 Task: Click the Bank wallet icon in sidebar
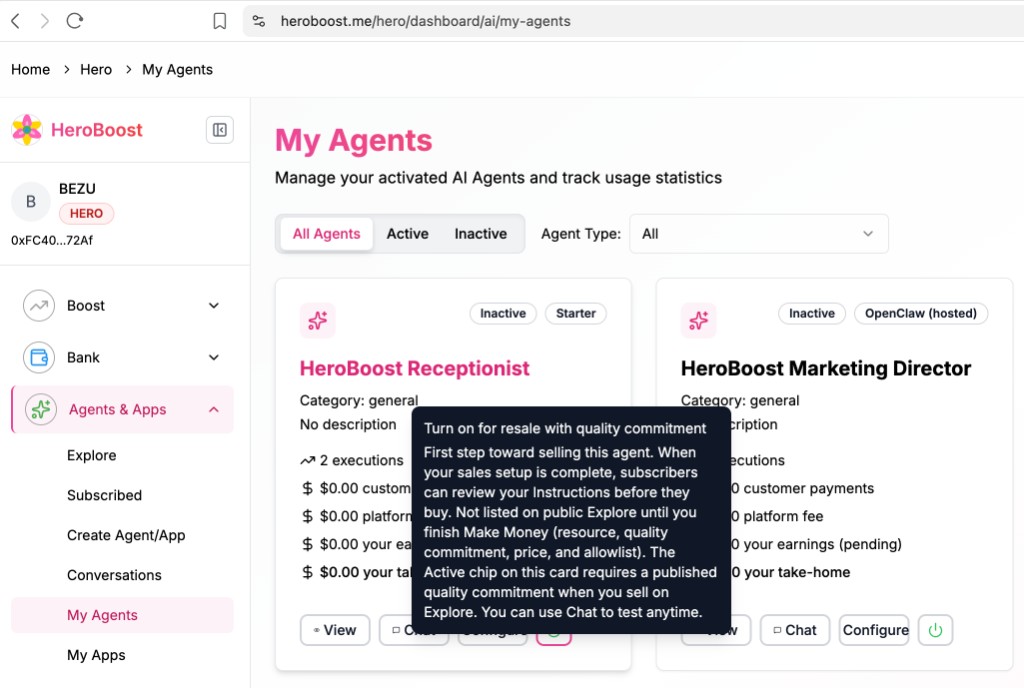click(x=39, y=358)
